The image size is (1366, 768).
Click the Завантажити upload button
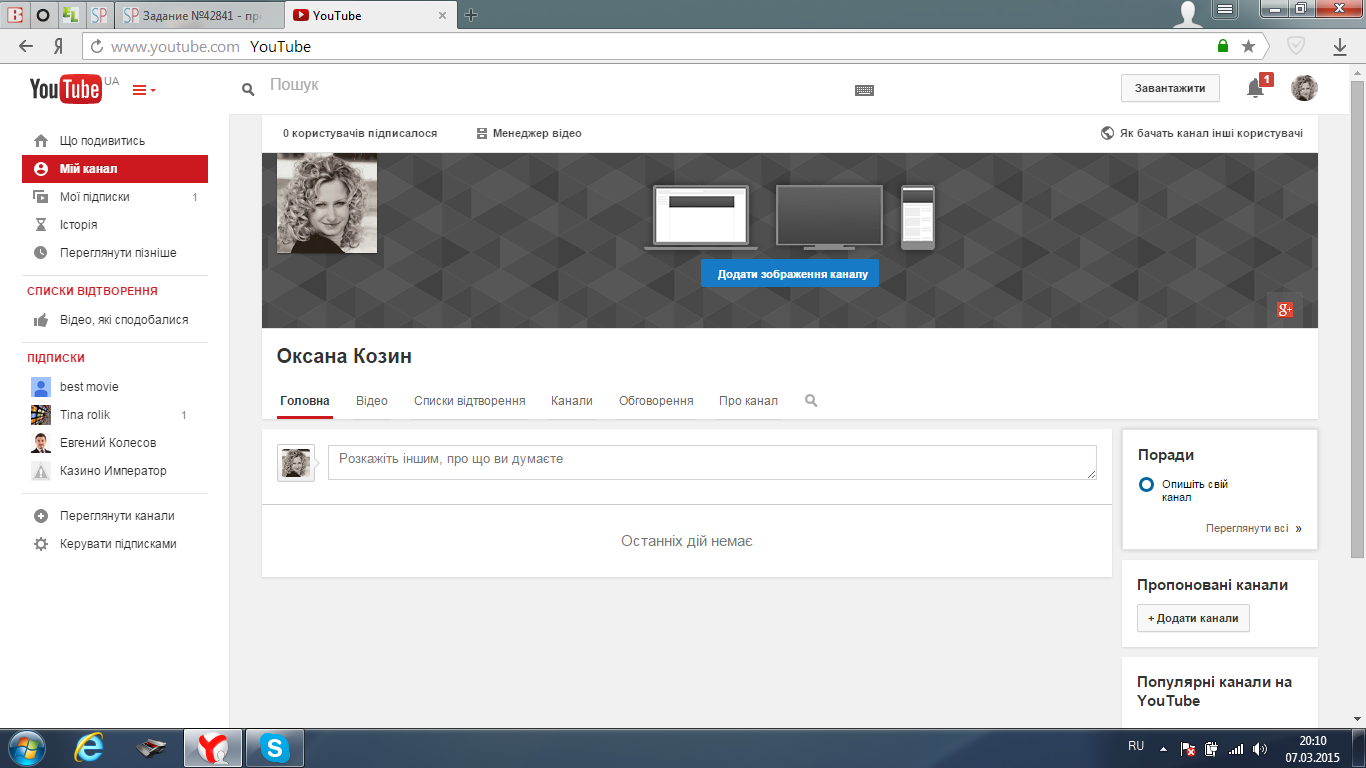point(1170,88)
